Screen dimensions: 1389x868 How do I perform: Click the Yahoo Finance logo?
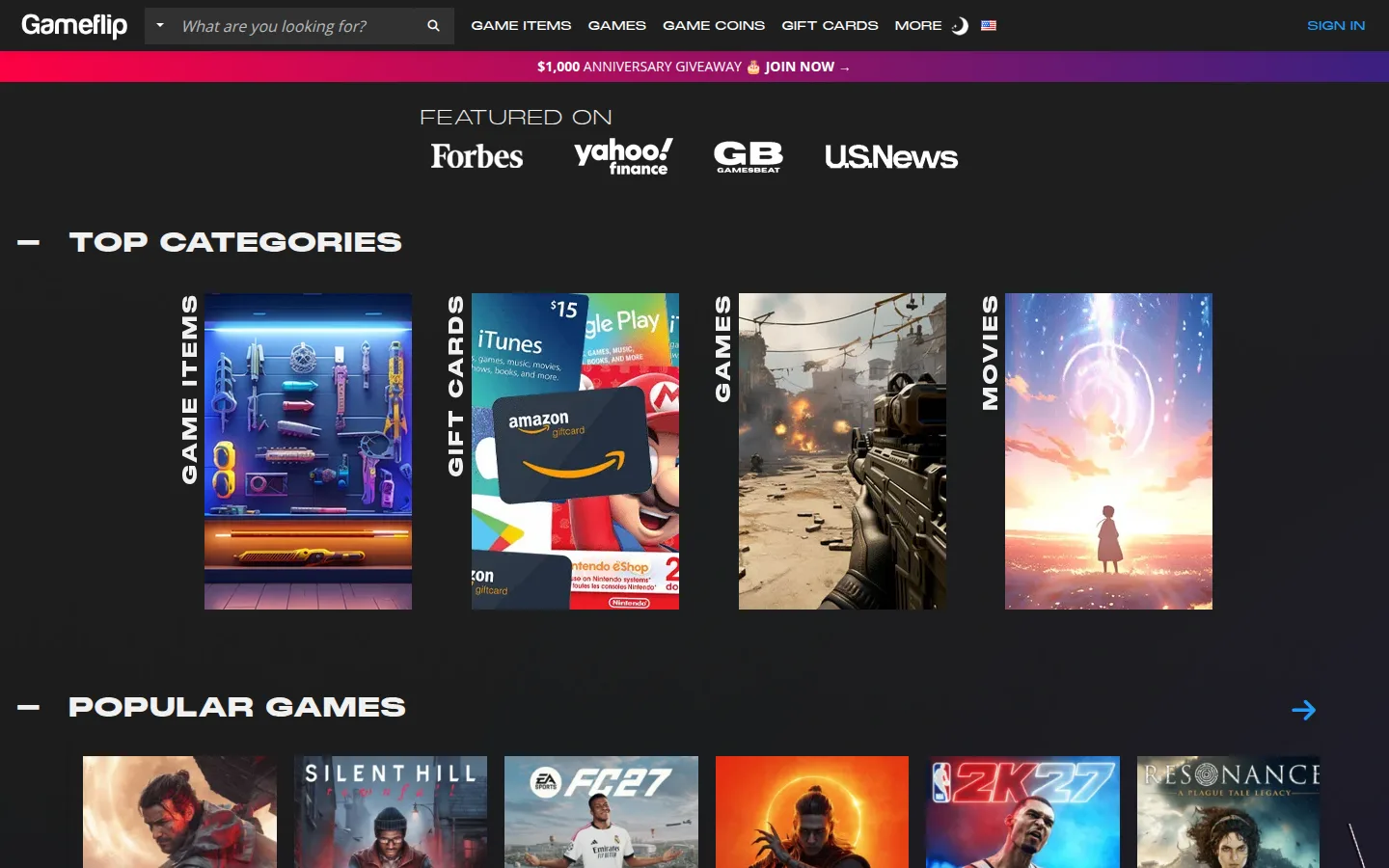click(x=623, y=156)
